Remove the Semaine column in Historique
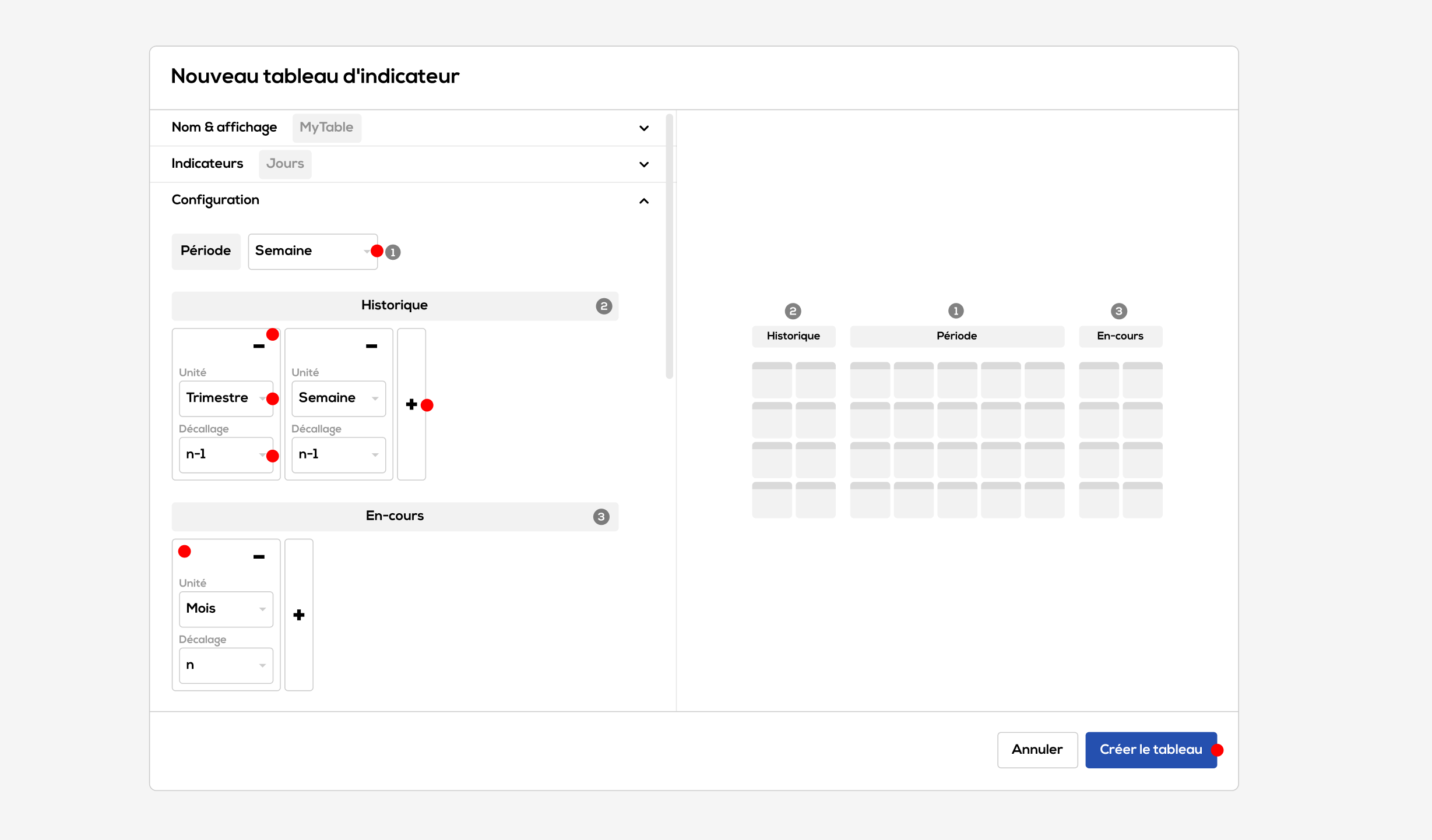This screenshot has height=840, width=1432. point(371,347)
